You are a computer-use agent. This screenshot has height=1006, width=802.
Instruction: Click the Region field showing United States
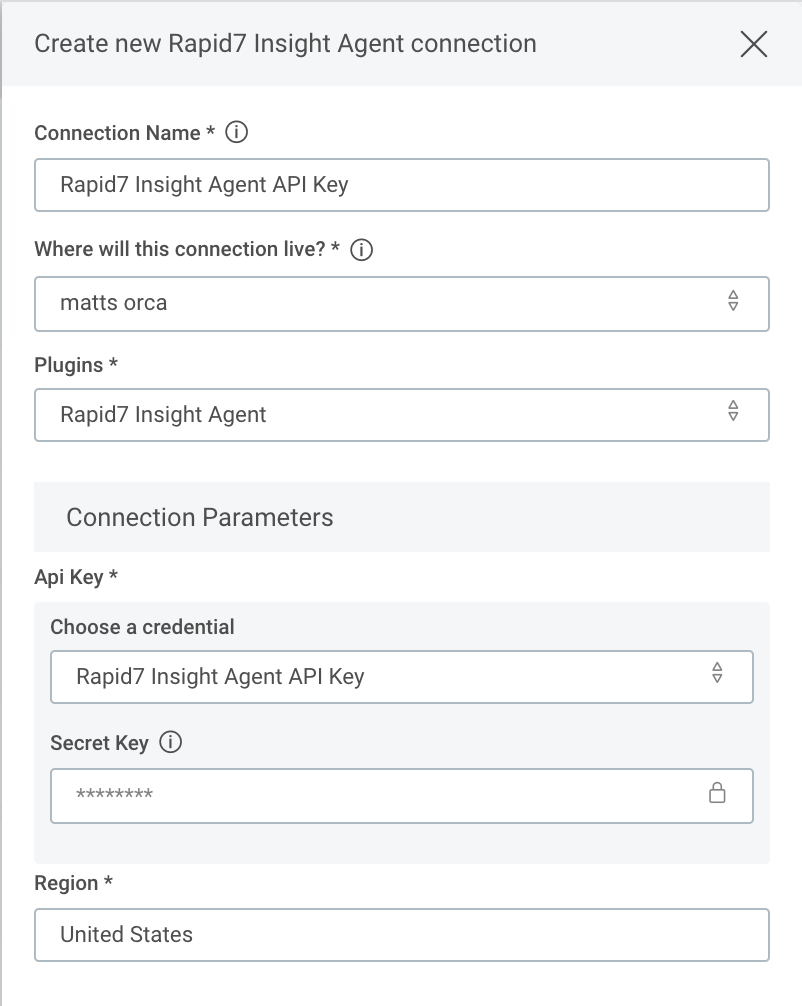tap(400, 935)
